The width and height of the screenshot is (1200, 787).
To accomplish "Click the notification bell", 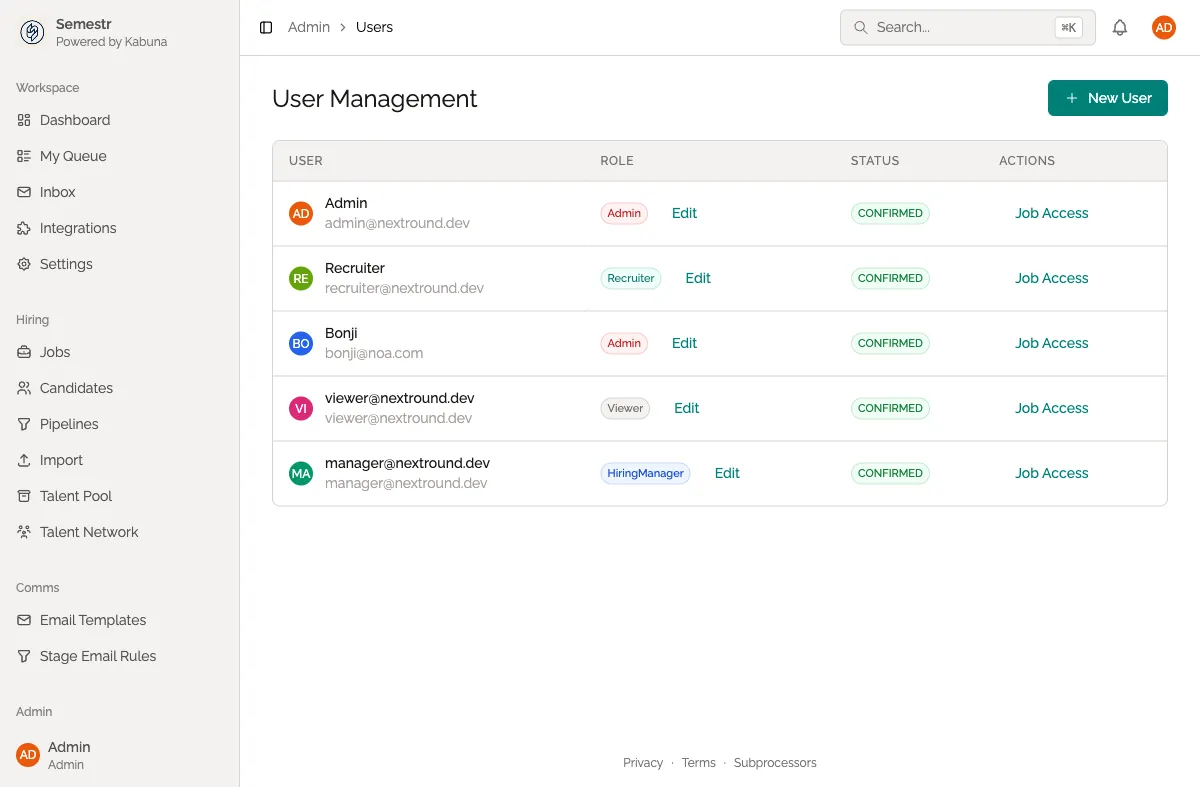I will coord(1120,27).
